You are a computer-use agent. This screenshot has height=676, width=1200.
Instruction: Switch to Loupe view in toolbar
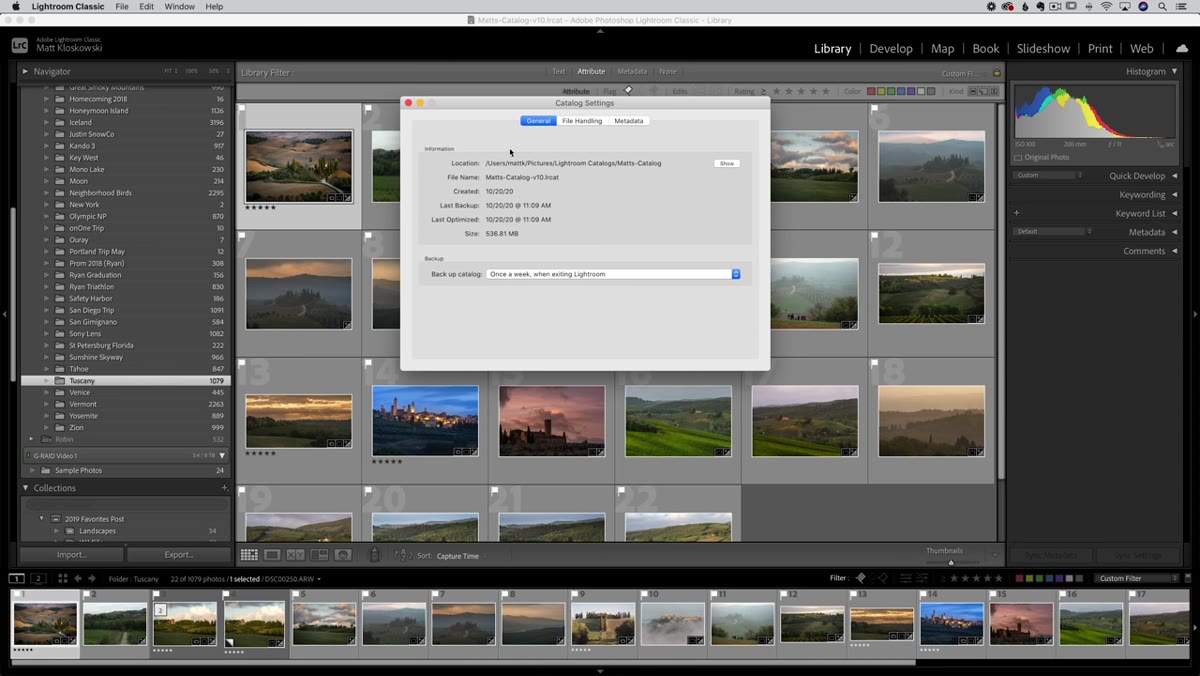[x=272, y=555]
